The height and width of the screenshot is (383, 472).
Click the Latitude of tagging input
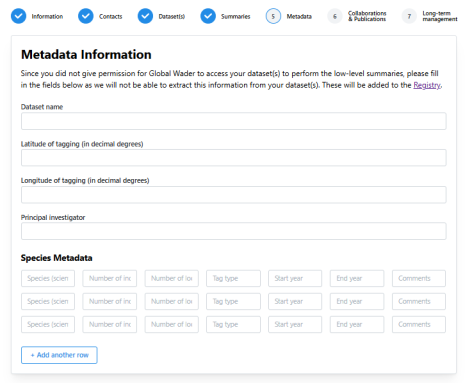(x=234, y=158)
